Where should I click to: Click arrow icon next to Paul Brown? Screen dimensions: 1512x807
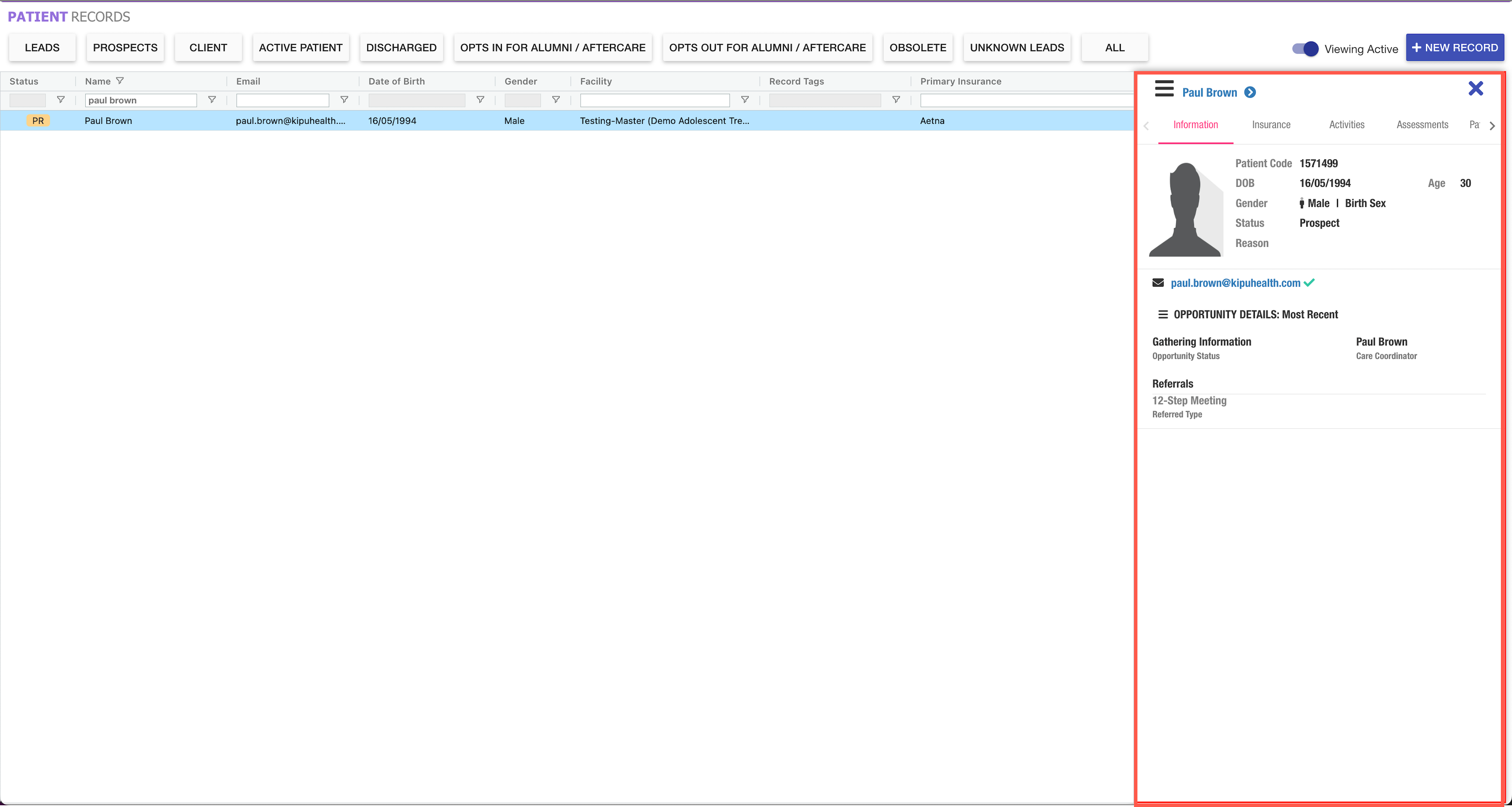1250,93
